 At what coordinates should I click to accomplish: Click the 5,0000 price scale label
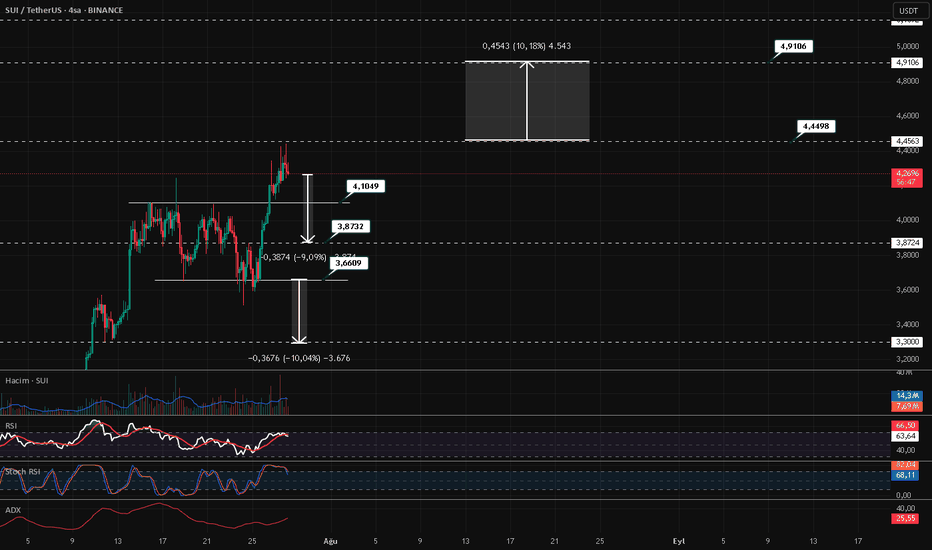pos(907,46)
